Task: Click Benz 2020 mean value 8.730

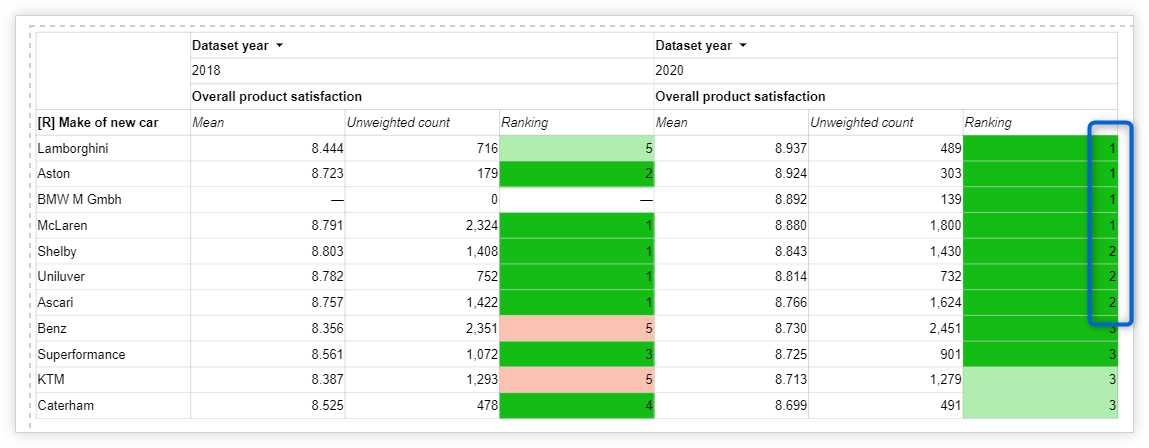Action: (x=791, y=328)
